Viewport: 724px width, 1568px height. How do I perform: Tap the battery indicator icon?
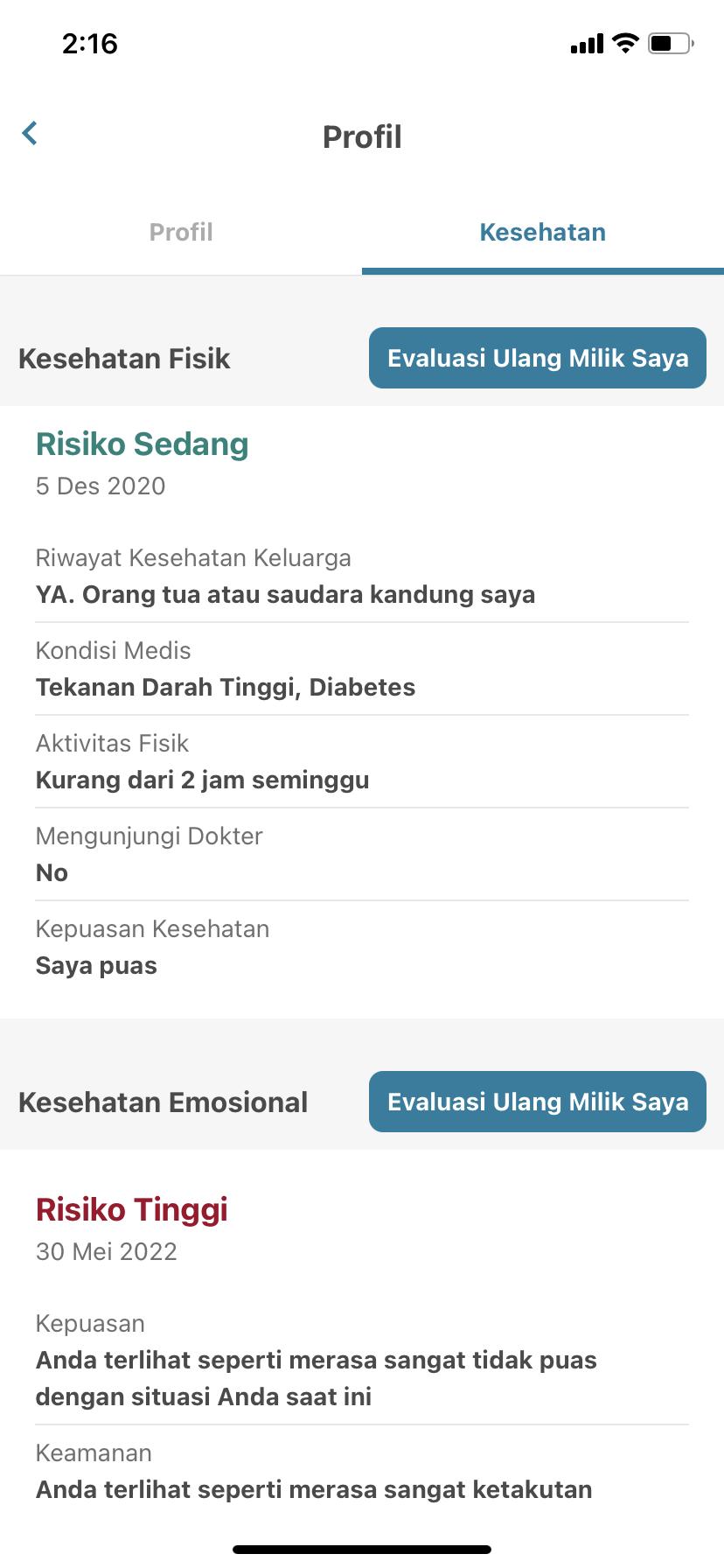[x=670, y=43]
